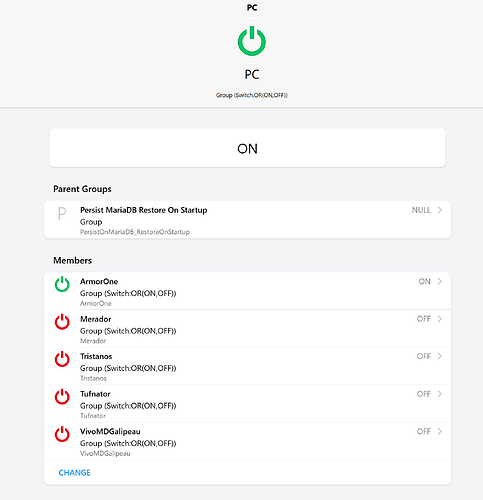Image resolution: width=483 pixels, height=500 pixels.
Task: Open chevron for Persist MariaDB Restore On Startup
Action: pos(440,210)
